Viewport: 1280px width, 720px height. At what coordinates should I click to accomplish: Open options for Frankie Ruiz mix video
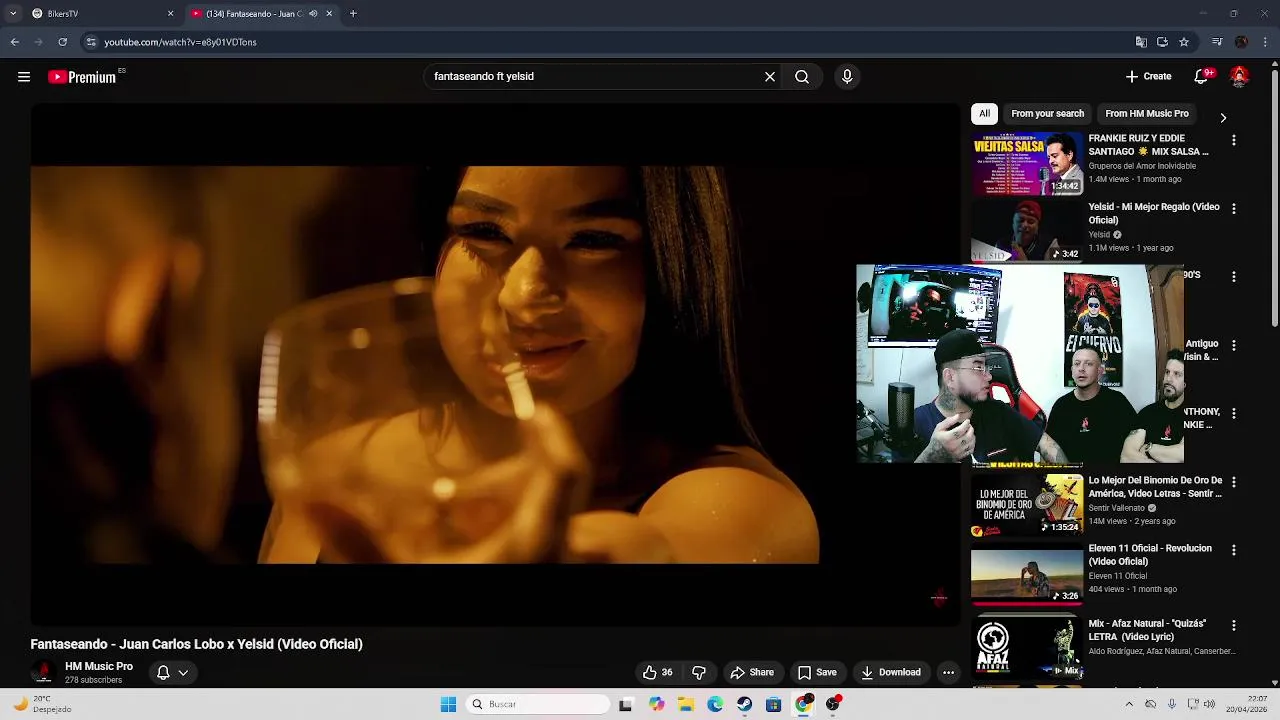pos(1233,141)
